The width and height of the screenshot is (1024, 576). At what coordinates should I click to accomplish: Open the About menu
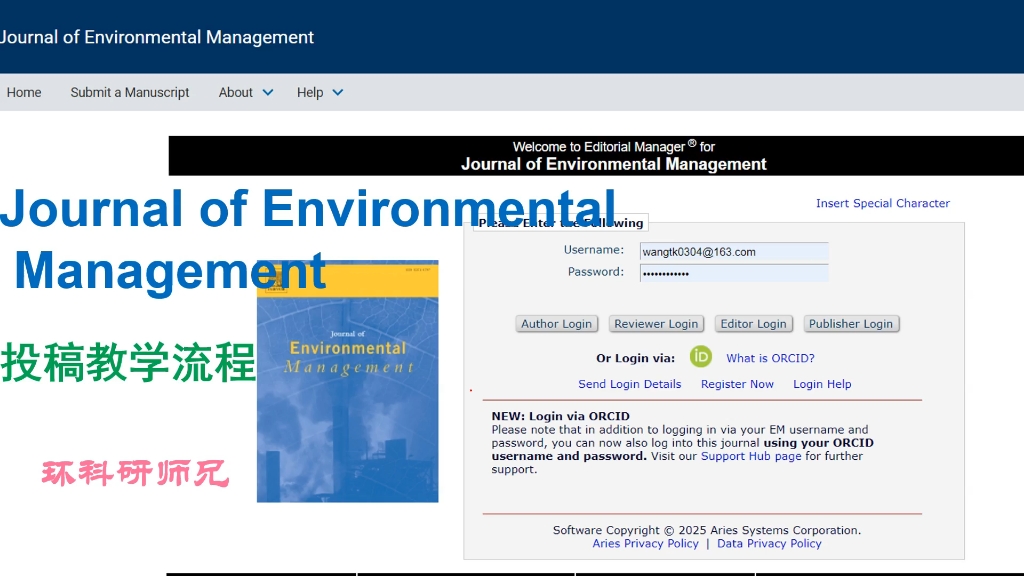click(236, 93)
